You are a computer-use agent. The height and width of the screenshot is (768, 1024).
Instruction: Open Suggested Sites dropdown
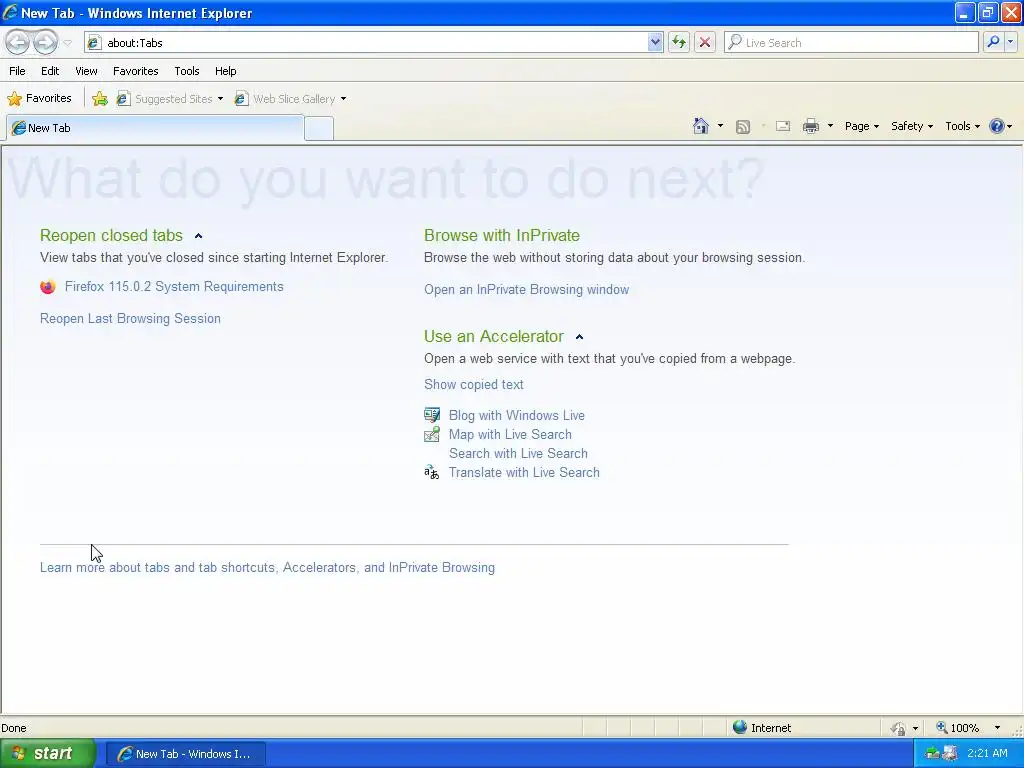(170, 99)
